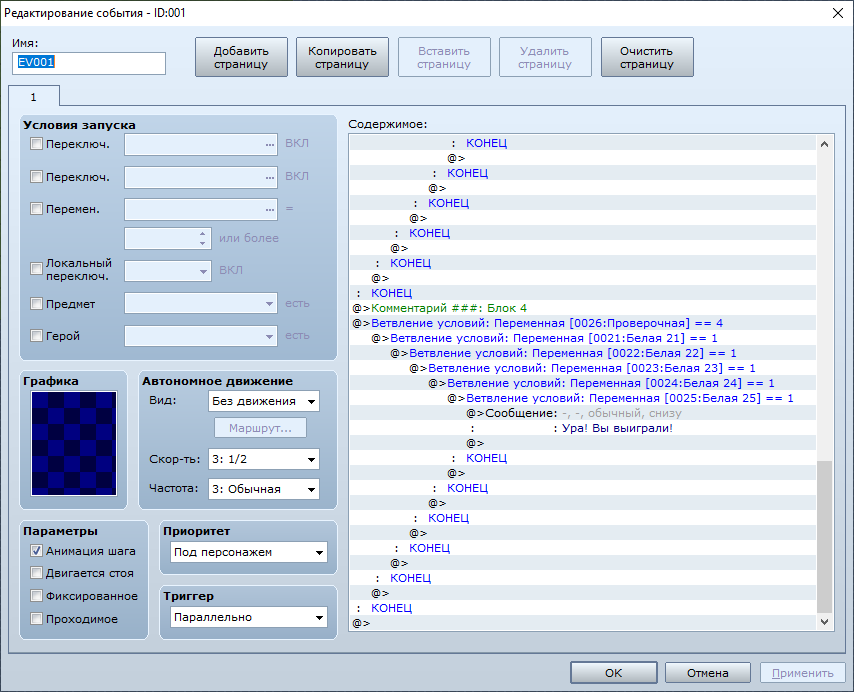Click scroll up arrow in content list
Image resolution: width=854 pixels, height=692 pixels.
click(825, 144)
